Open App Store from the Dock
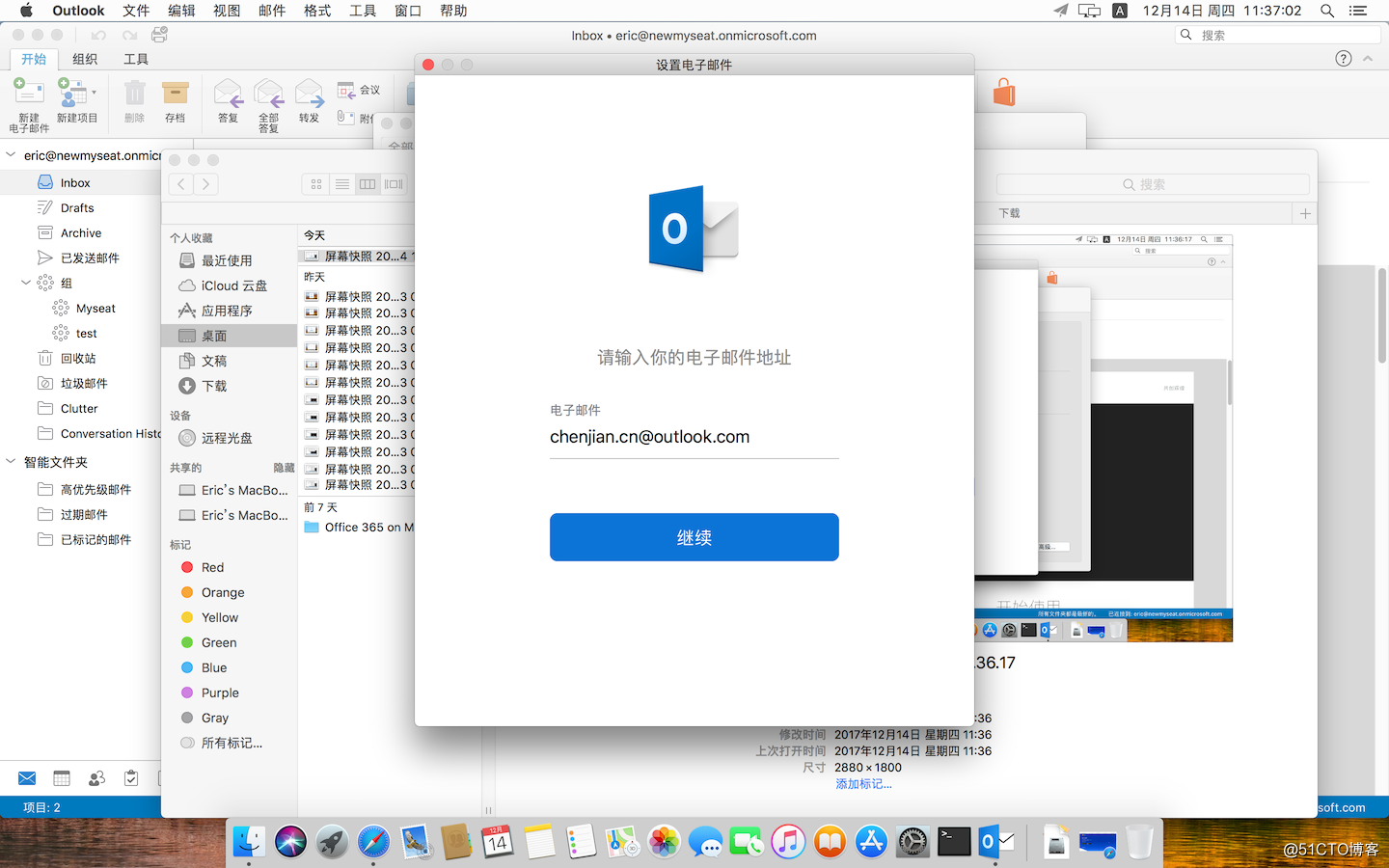 pos(871,842)
